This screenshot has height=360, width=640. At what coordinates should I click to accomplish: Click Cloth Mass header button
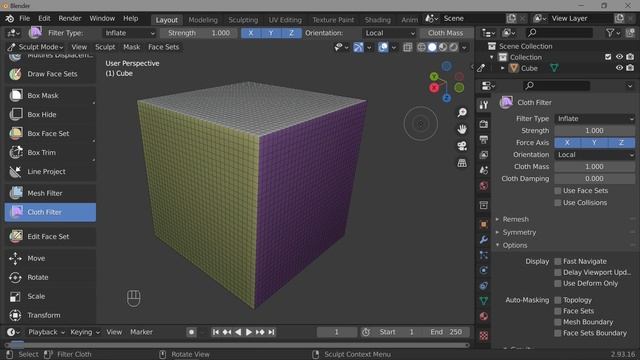(x=445, y=33)
